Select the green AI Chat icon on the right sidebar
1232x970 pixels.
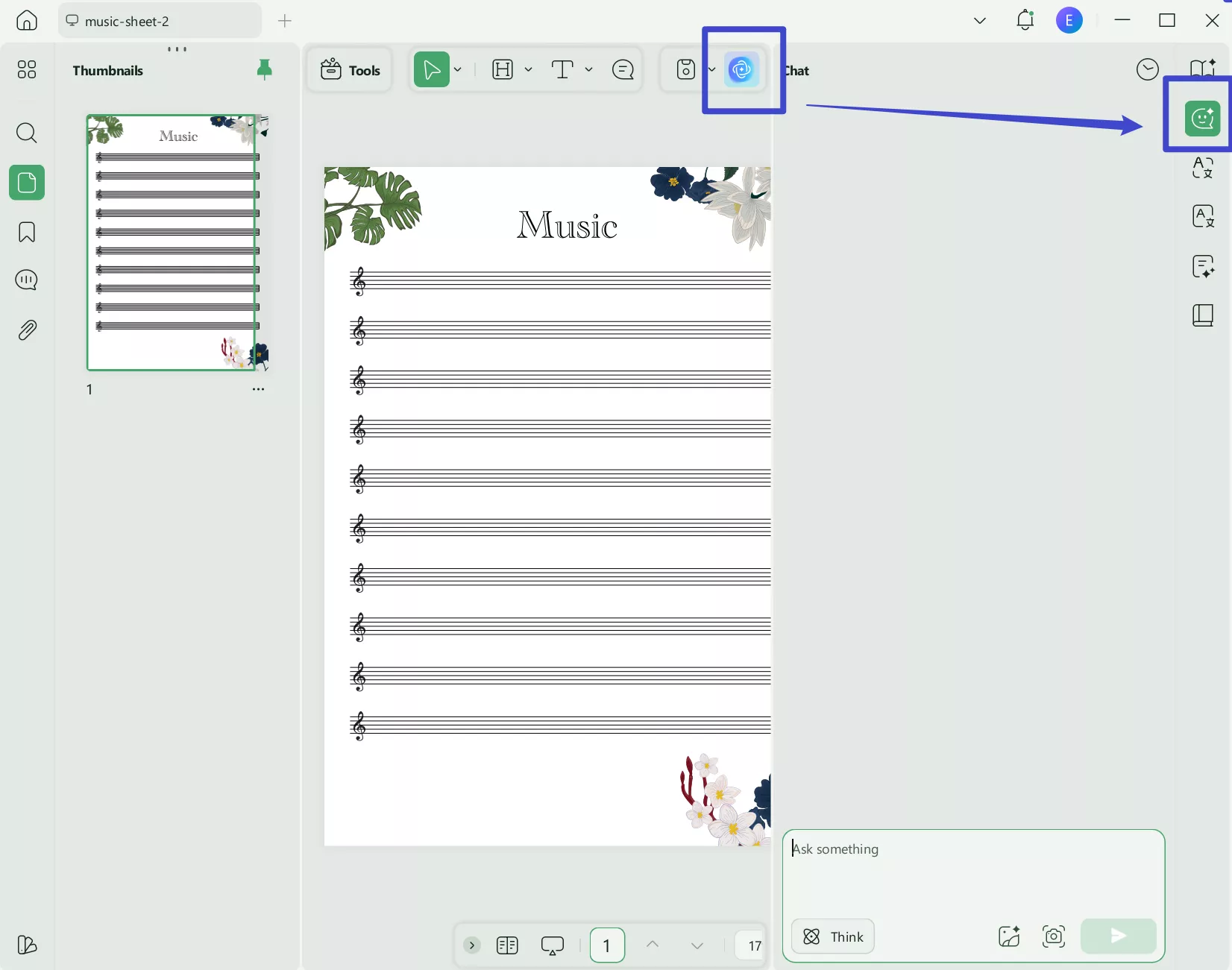click(x=1201, y=119)
